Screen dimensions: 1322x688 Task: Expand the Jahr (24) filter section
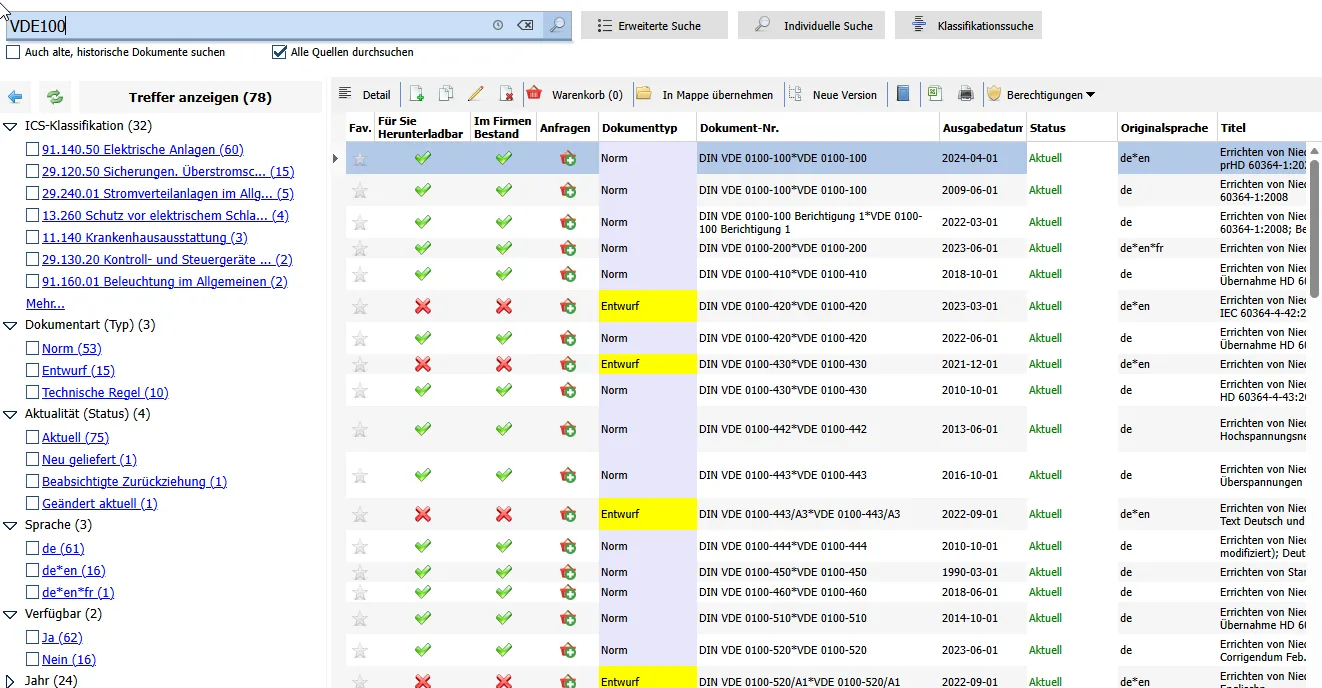pyautogui.click(x=11, y=681)
